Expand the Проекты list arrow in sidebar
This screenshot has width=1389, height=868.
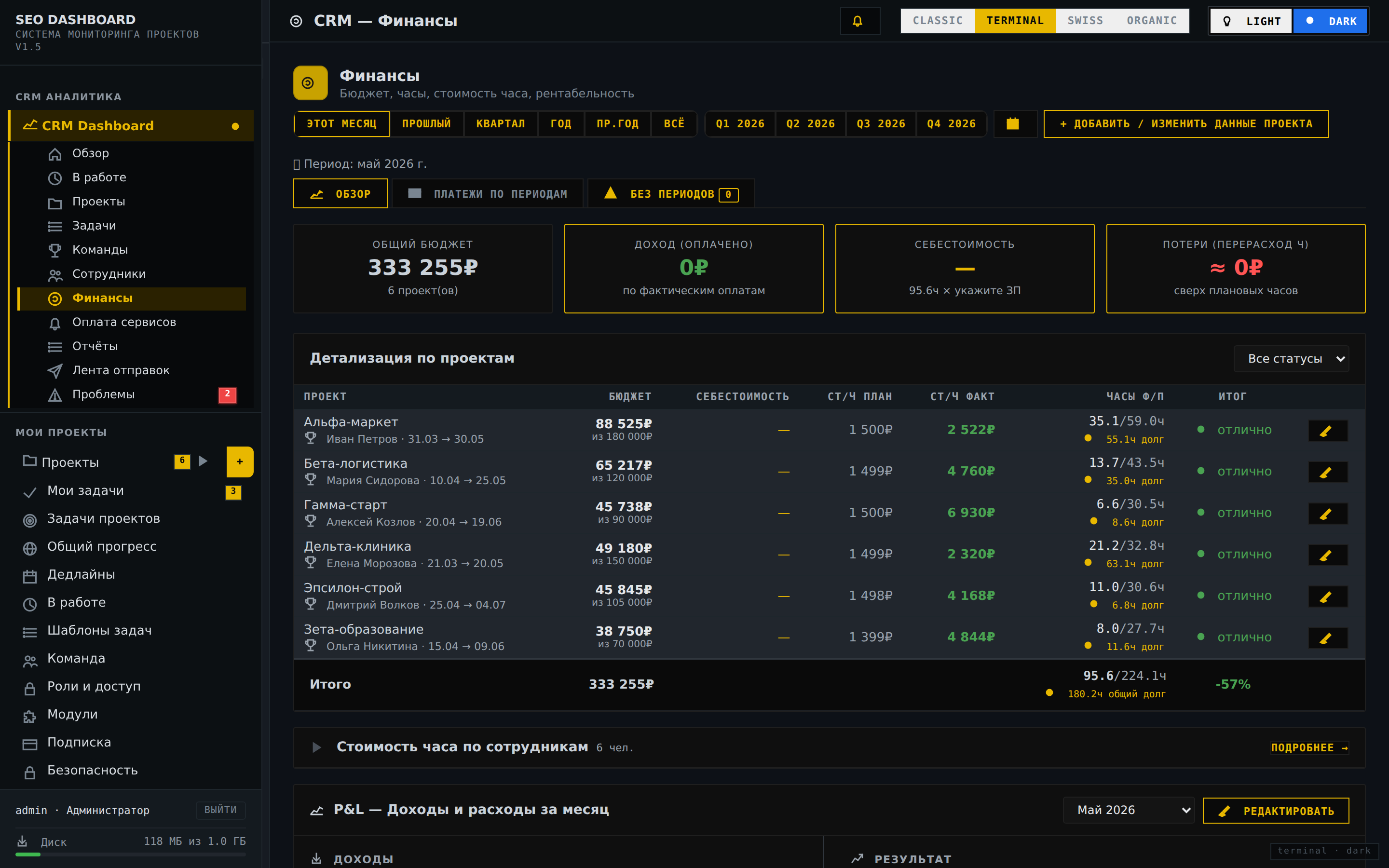(x=203, y=461)
